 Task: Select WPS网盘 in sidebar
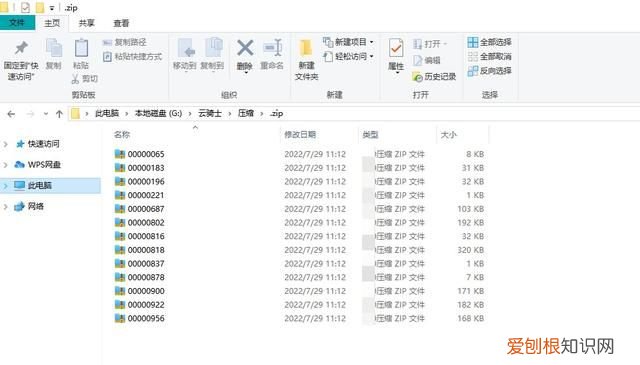pyautogui.click(x=44, y=165)
